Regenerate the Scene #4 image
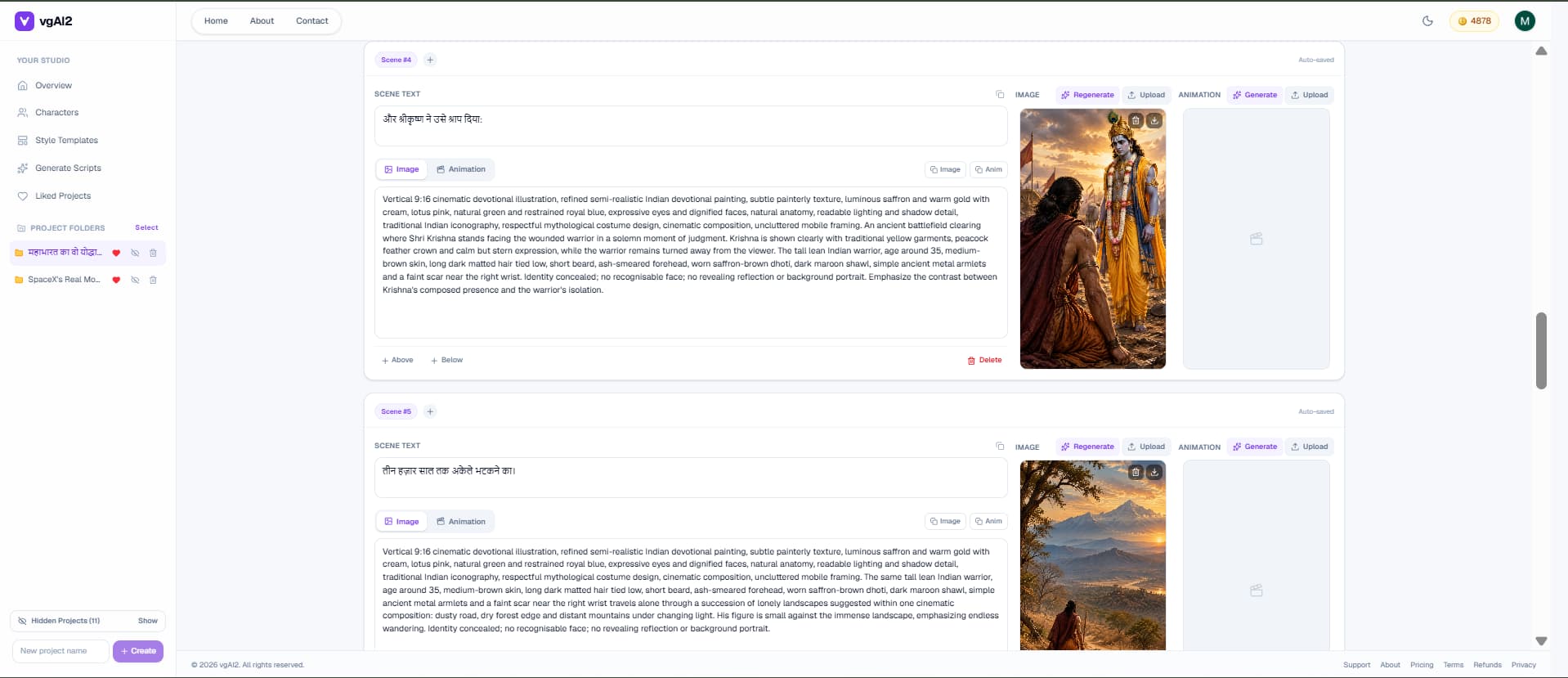This screenshot has height=678, width=1568. 1087,95
